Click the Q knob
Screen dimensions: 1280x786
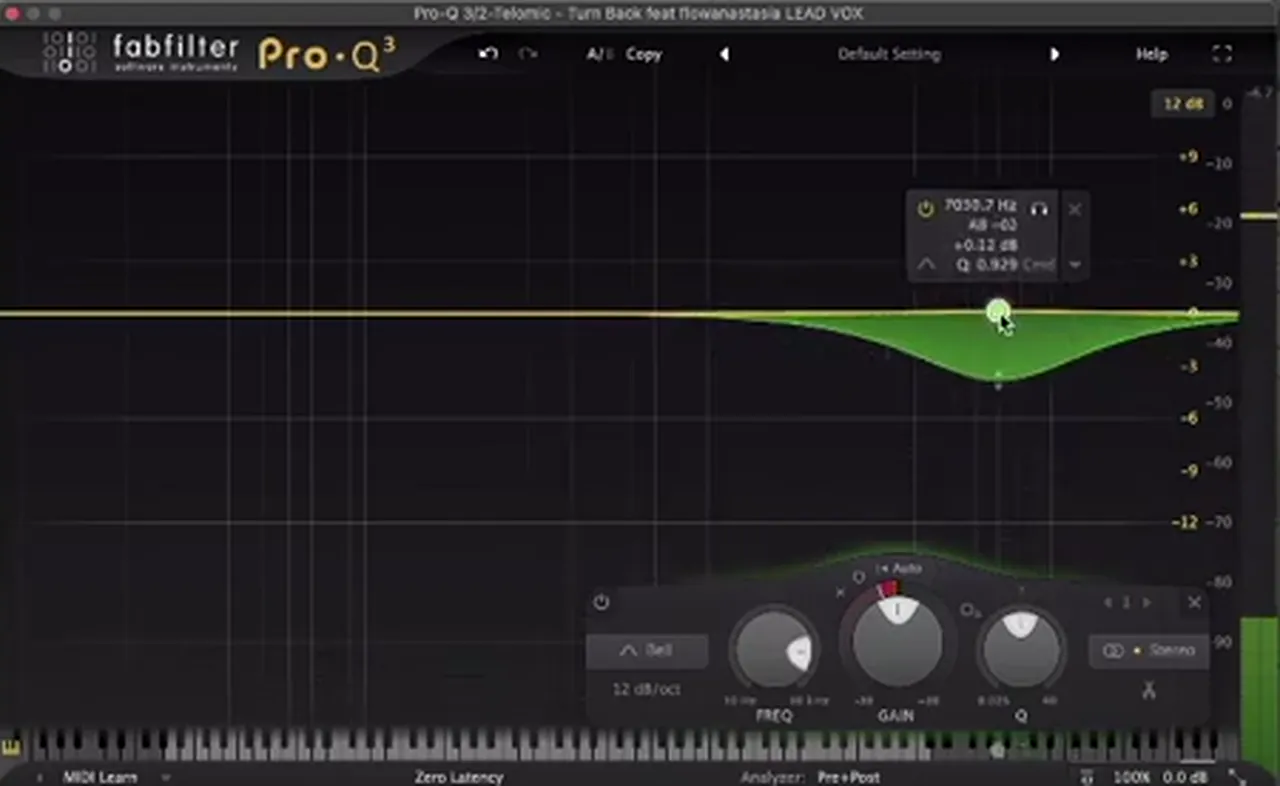point(1021,650)
